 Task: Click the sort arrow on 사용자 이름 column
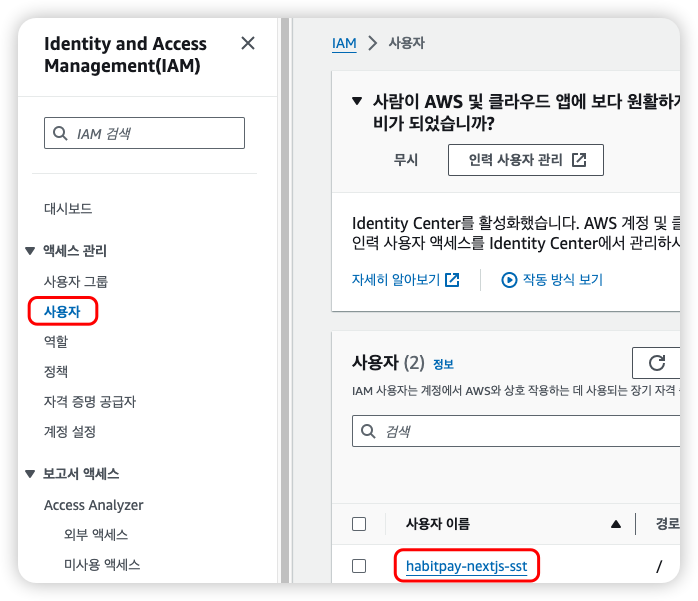click(x=615, y=524)
